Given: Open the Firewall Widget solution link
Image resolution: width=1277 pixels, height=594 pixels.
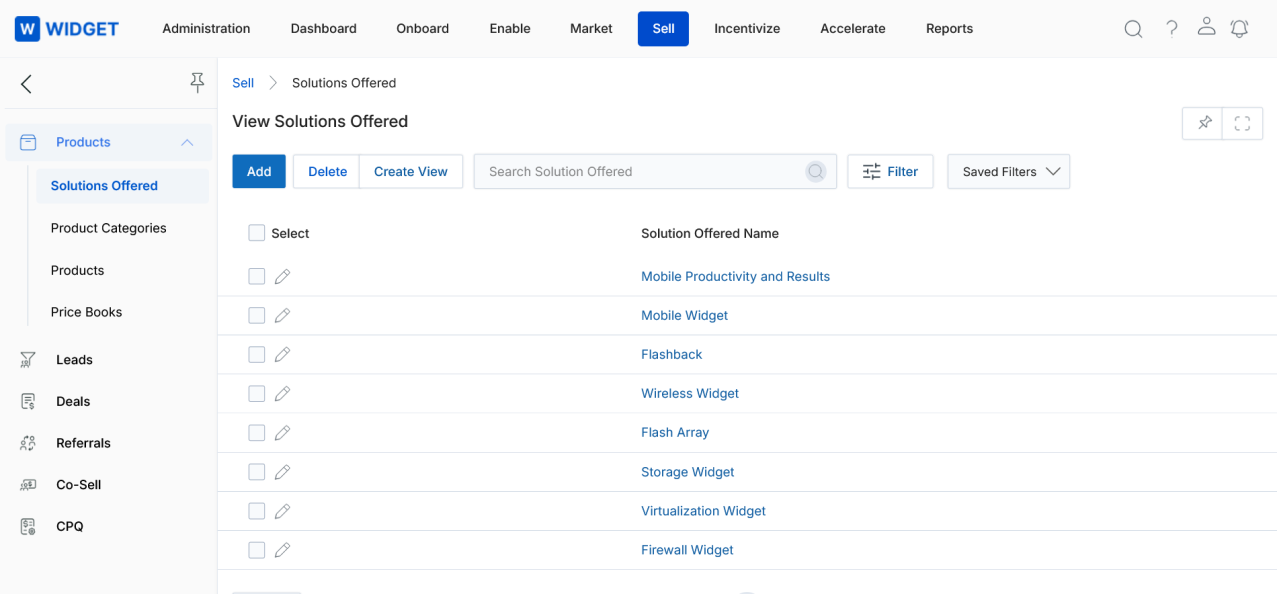Looking at the screenshot, I should pos(687,550).
